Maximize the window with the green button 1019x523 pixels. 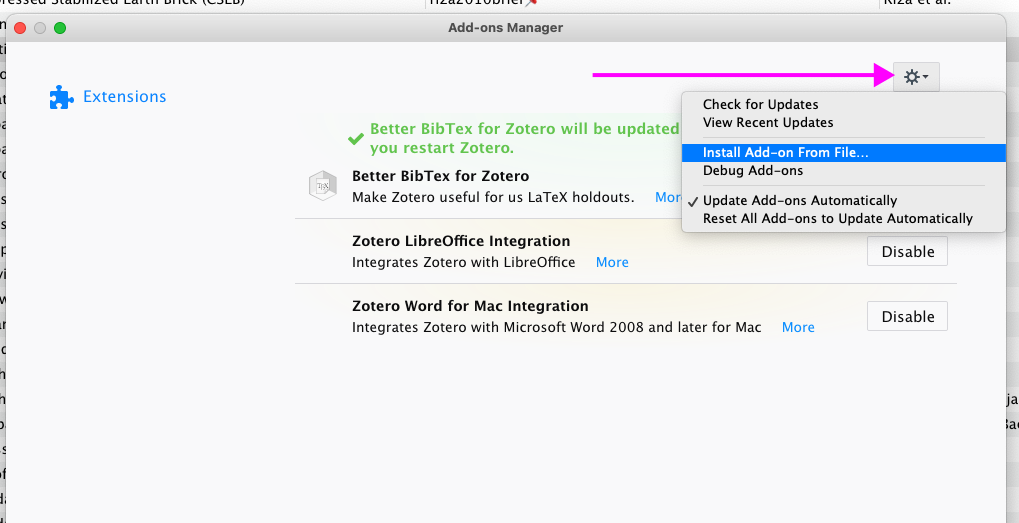[60, 28]
